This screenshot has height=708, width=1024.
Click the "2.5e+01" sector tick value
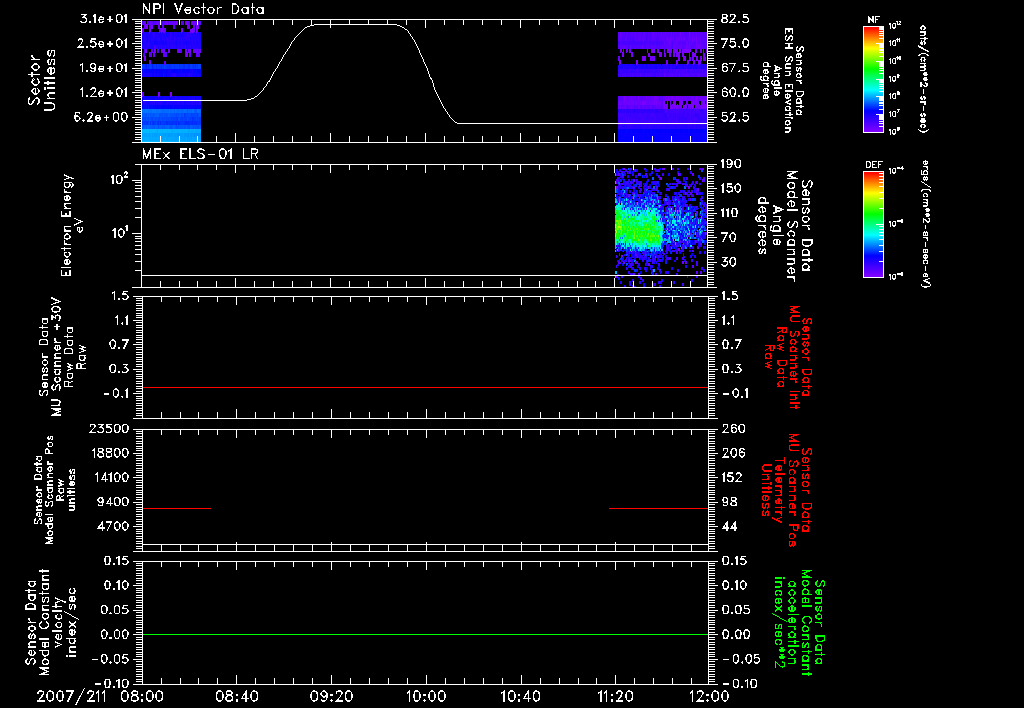[x=104, y=43]
